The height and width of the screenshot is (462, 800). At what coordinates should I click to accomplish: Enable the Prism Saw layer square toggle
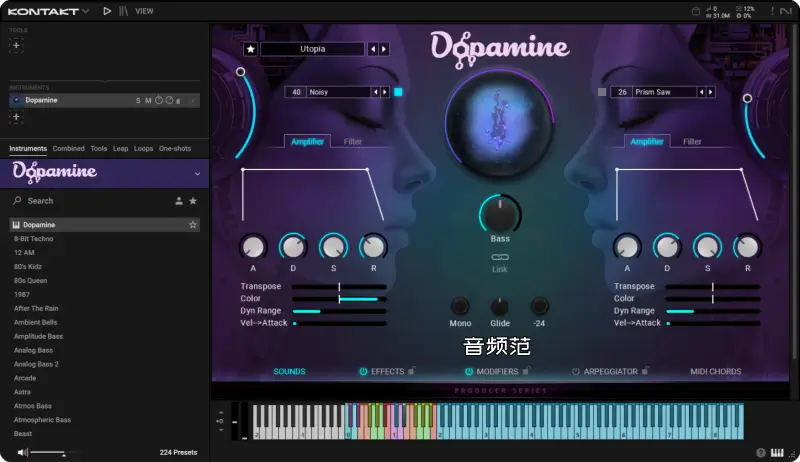pyautogui.click(x=602, y=92)
